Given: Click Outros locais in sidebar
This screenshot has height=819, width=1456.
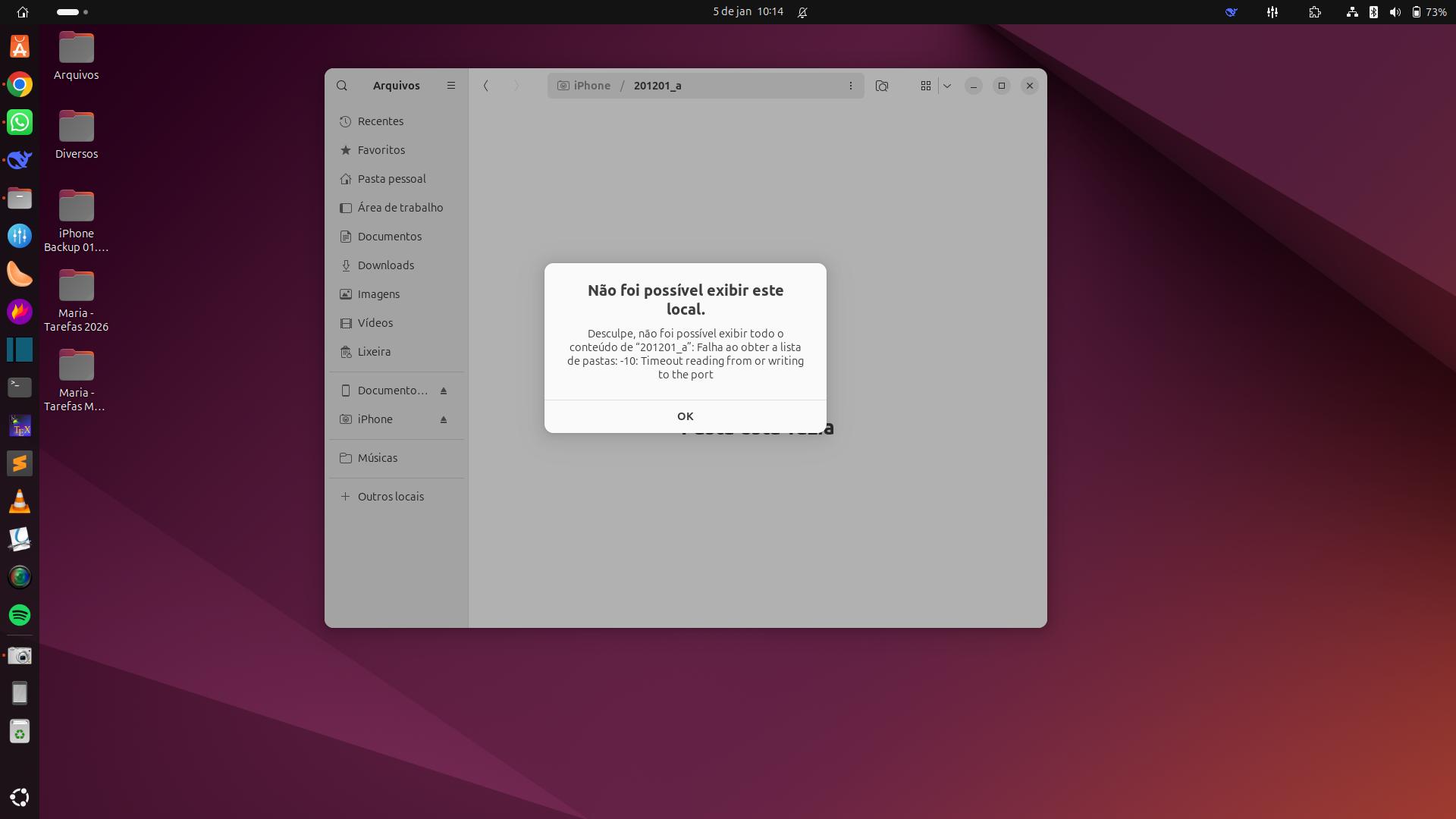Looking at the screenshot, I should click(x=391, y=497).
